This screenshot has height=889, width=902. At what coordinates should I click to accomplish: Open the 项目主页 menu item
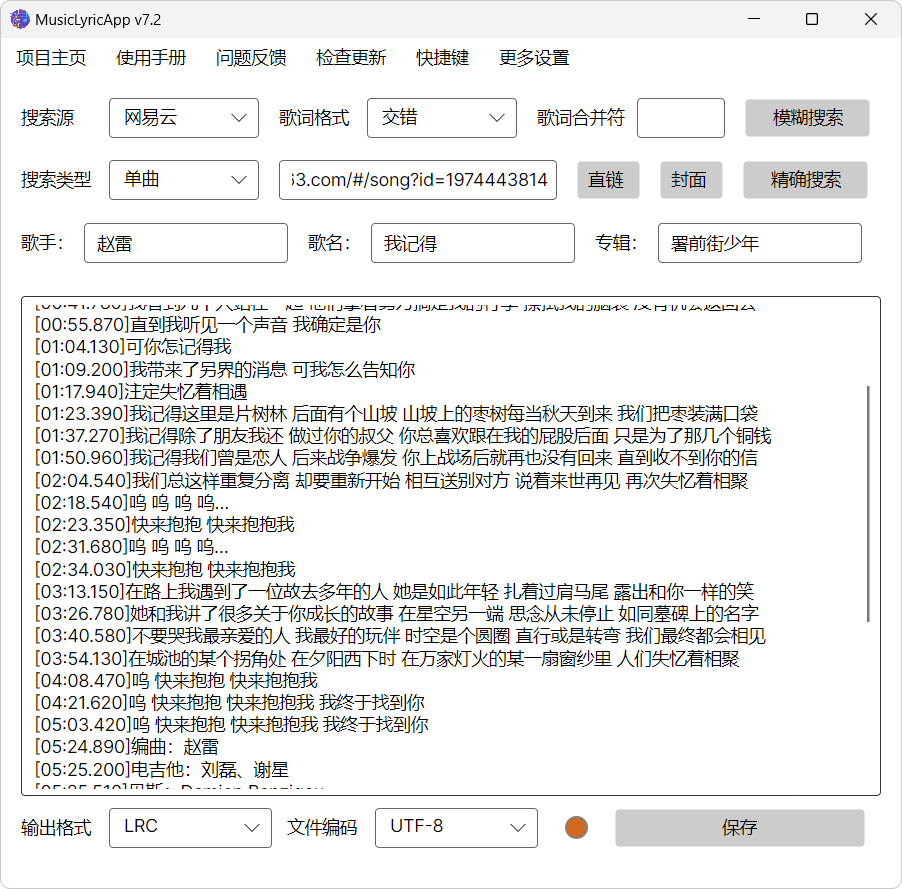point(49,58)
